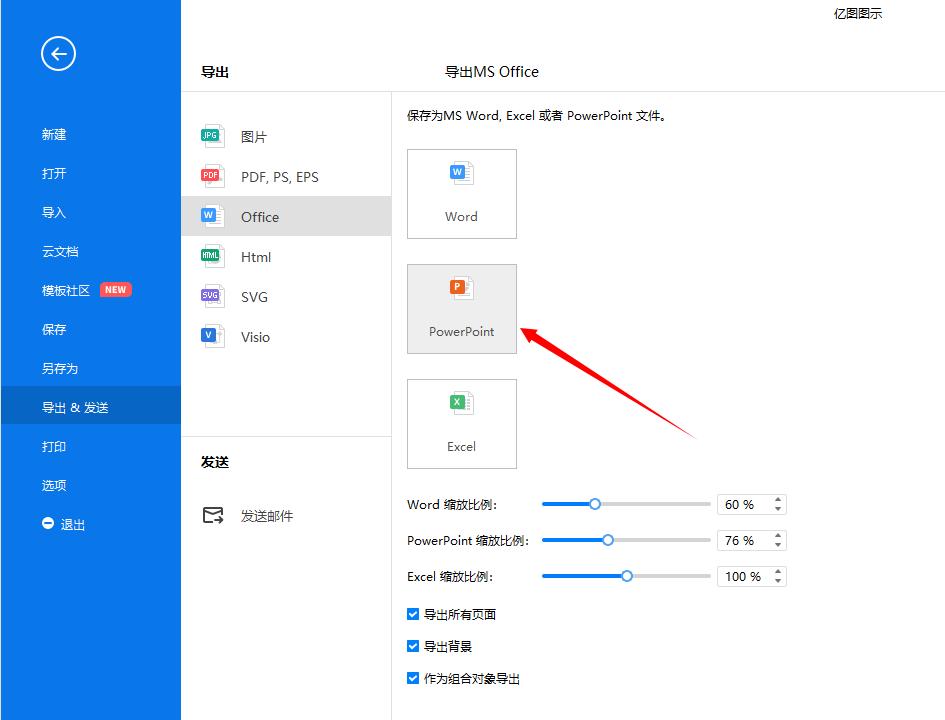Toggle the 导出所有页面 checkbox
The image size is (945, 720).
pyautogui.click(x=413, y=614)
